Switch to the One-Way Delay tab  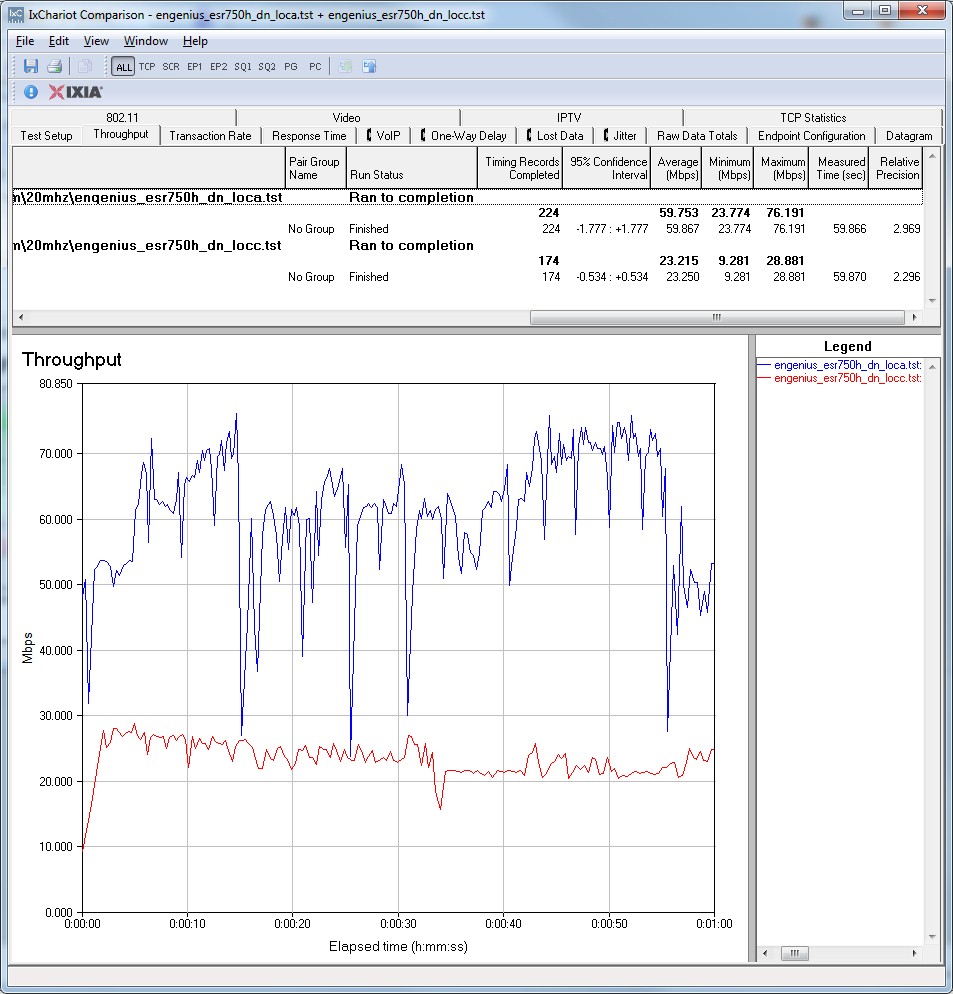[463, 136]
